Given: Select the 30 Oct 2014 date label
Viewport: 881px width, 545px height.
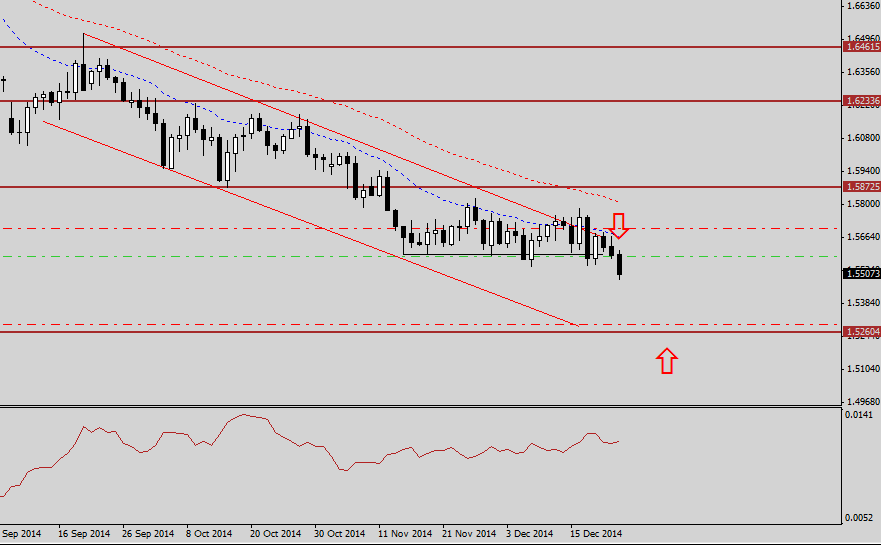Looking at the screenshot, I should 339,533.
